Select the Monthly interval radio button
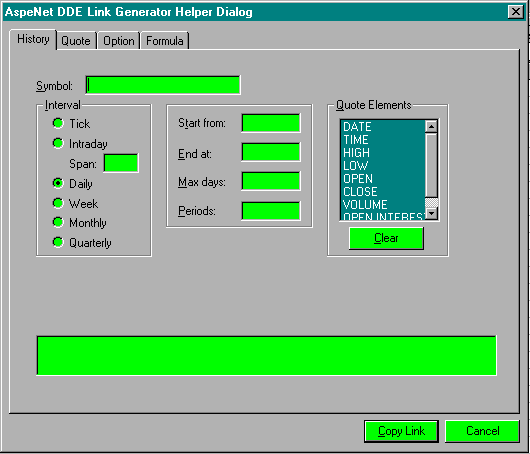This screenshot has height=454, width=530. (58, 222)
